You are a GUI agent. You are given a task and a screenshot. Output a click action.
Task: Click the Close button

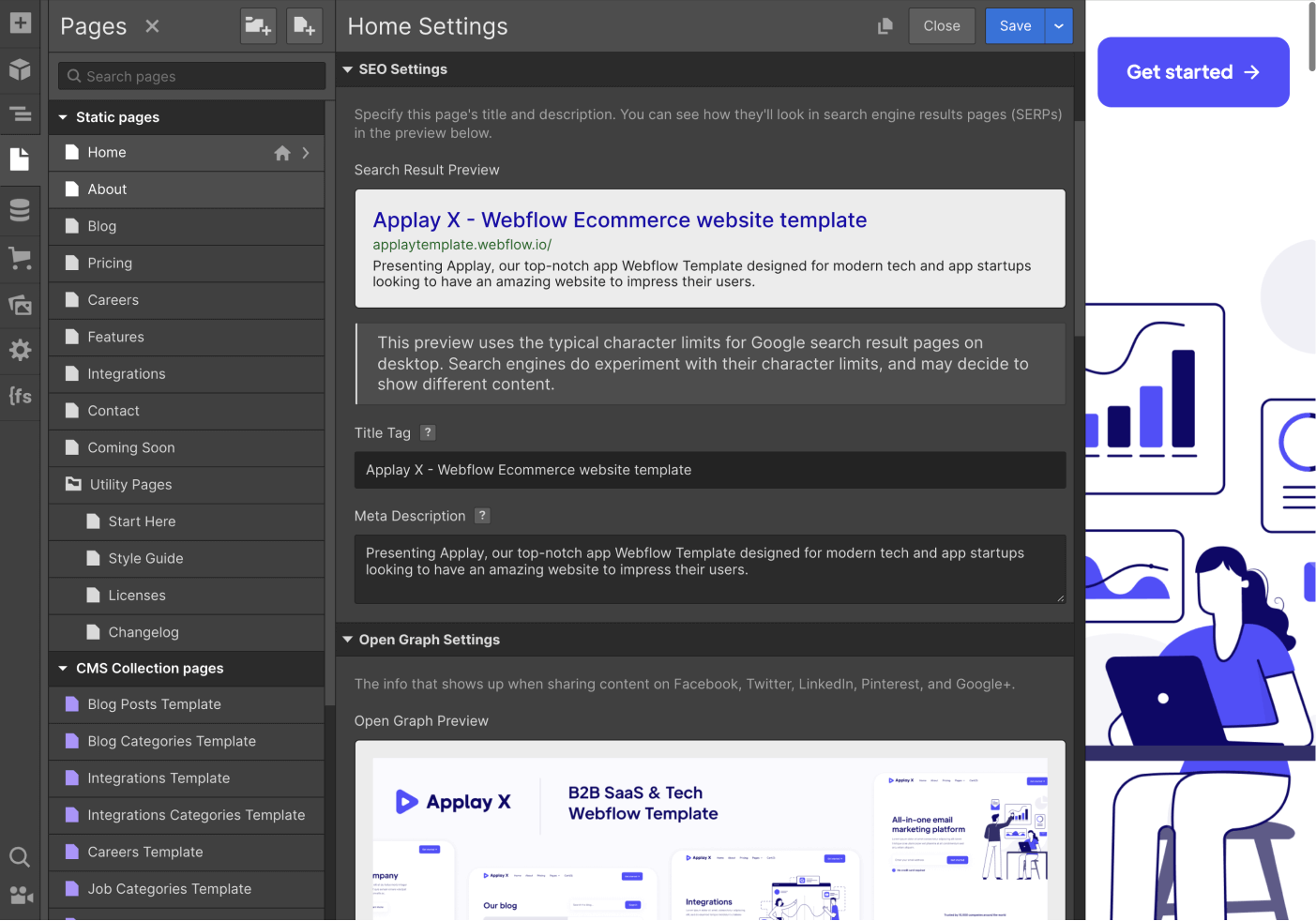[x=942, y=26]
